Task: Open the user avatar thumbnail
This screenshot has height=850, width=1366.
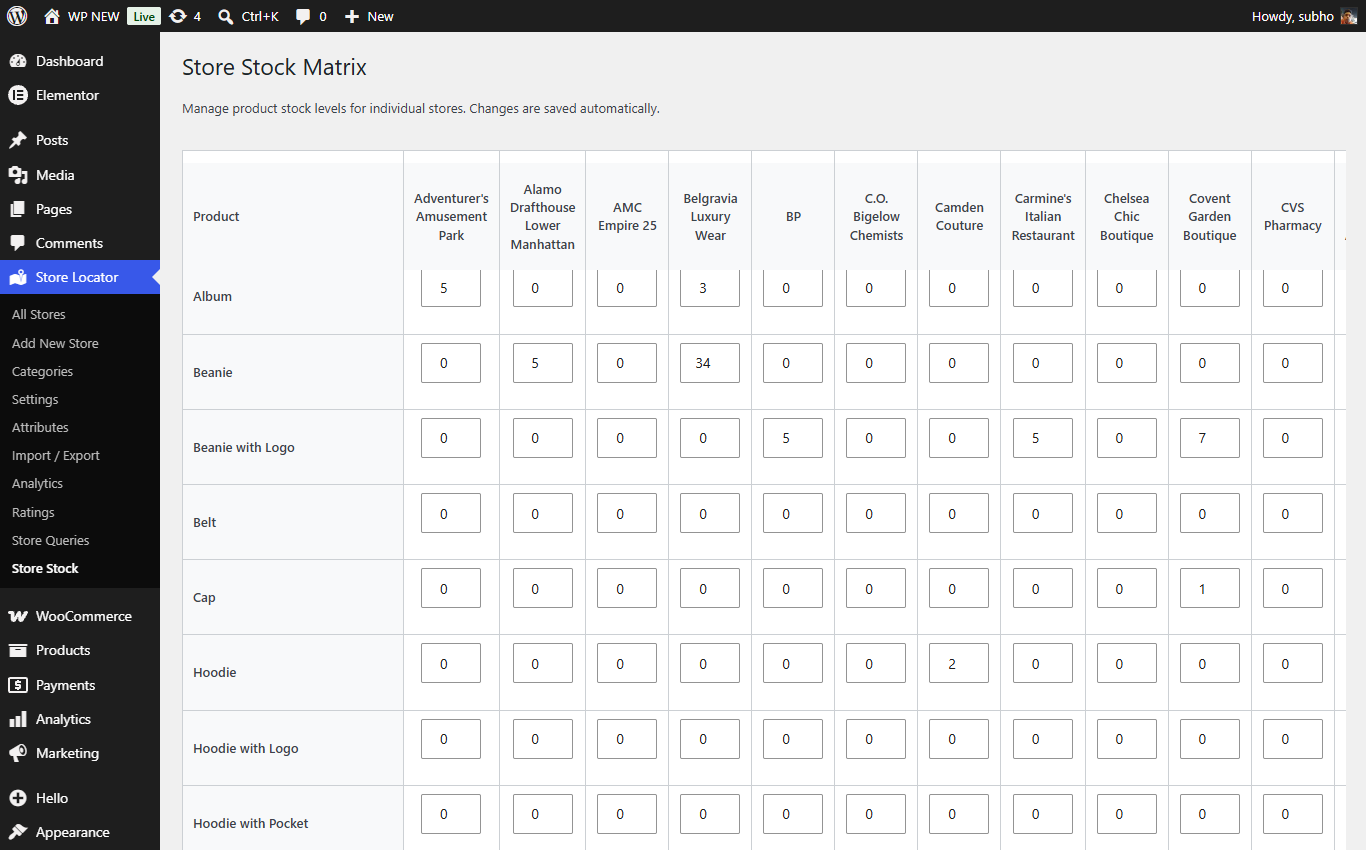Action: point(1349,16)
